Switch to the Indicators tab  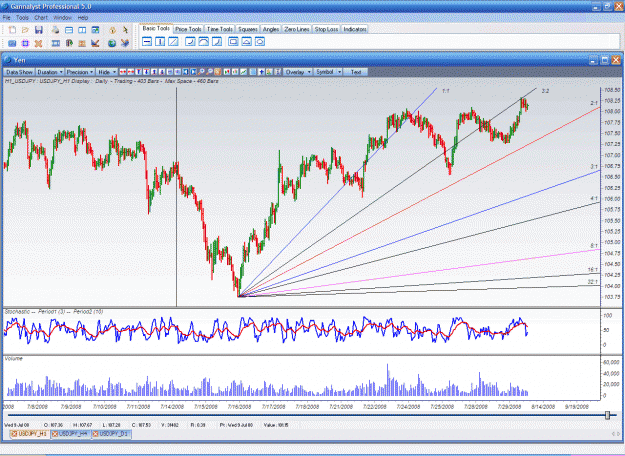[x=355, y=29]
